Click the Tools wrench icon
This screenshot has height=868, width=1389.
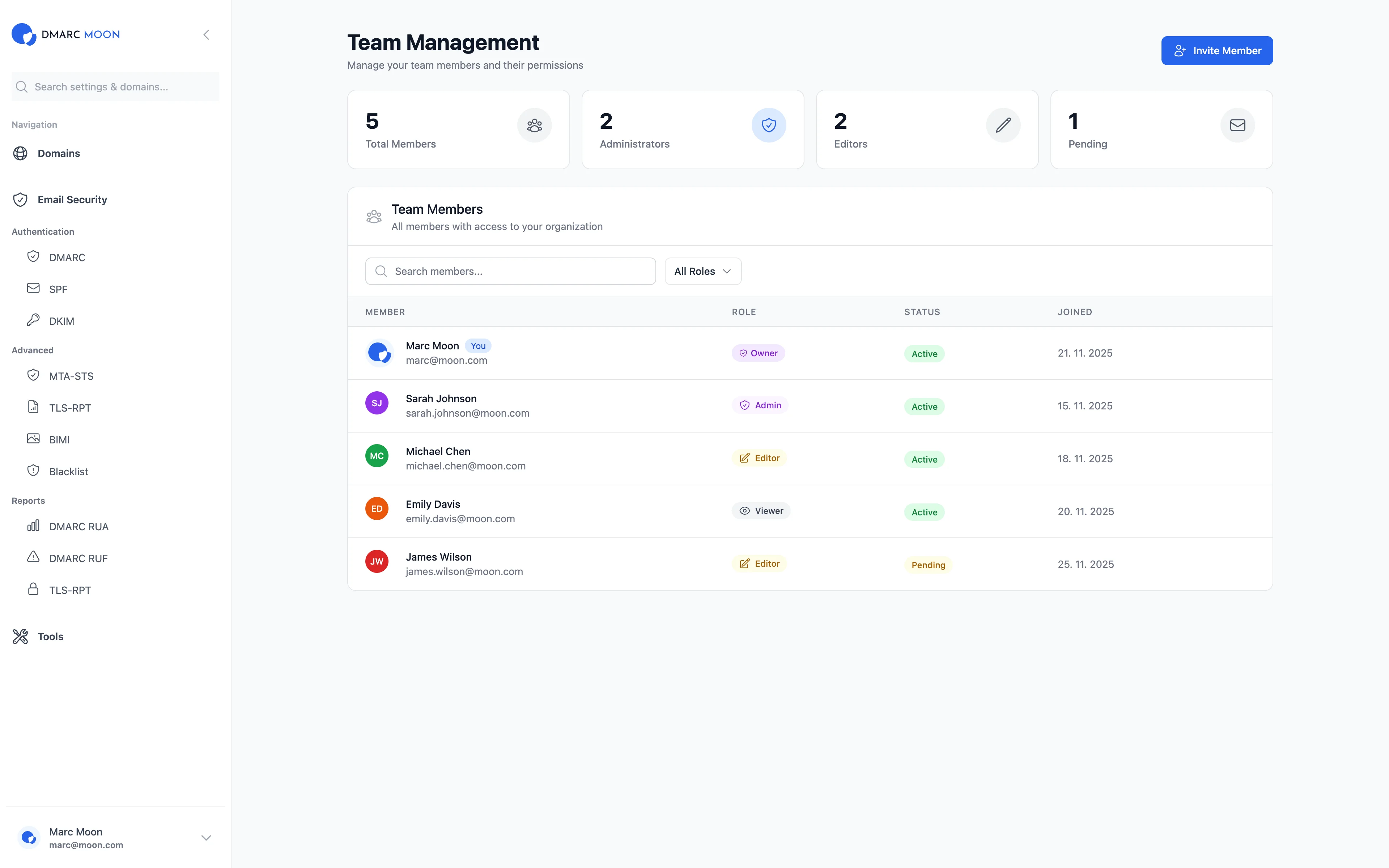[20, 636]
